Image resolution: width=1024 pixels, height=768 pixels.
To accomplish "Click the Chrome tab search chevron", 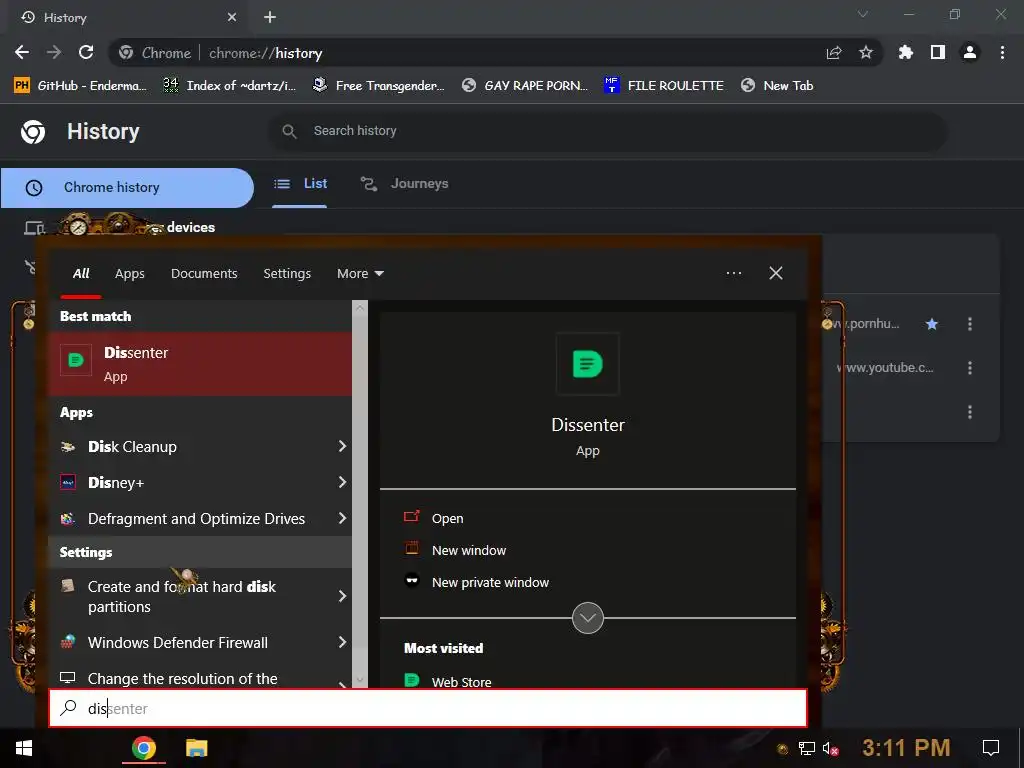I will (863, 14).
